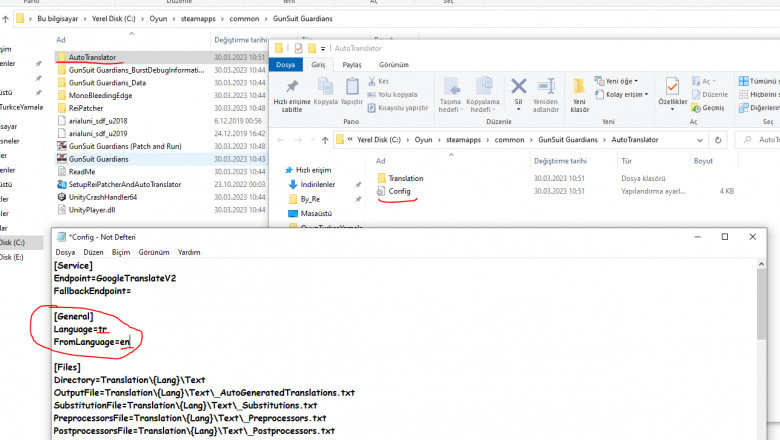Select the Config file in AutoTranslator folder
This screenshot has height=440, width=780.
399,191
